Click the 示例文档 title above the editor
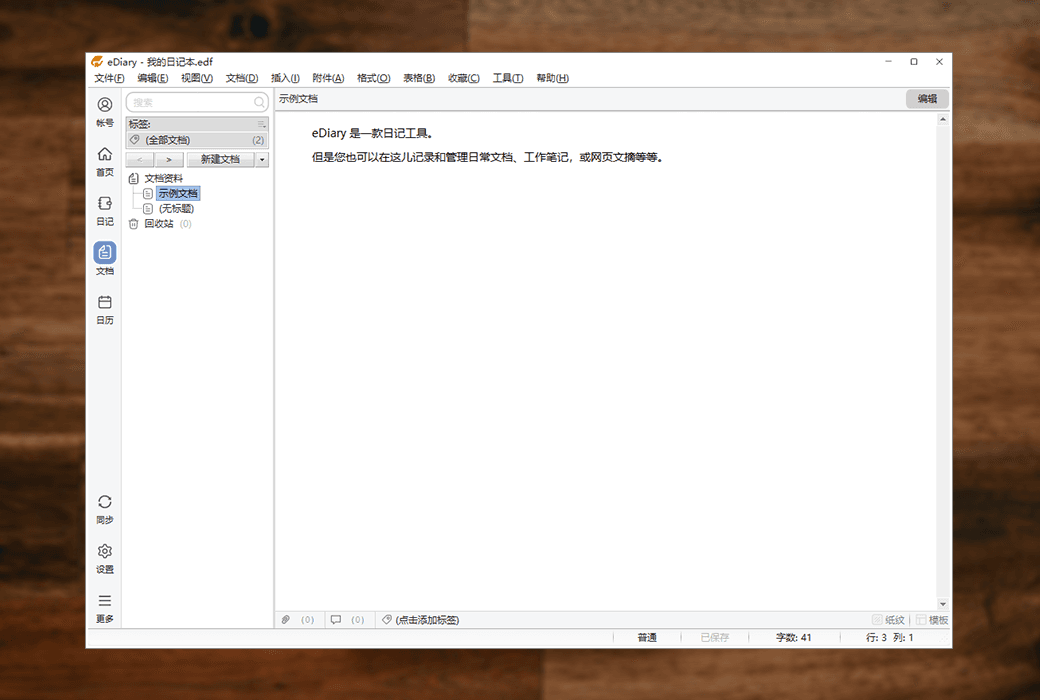 tap(298, 99)
